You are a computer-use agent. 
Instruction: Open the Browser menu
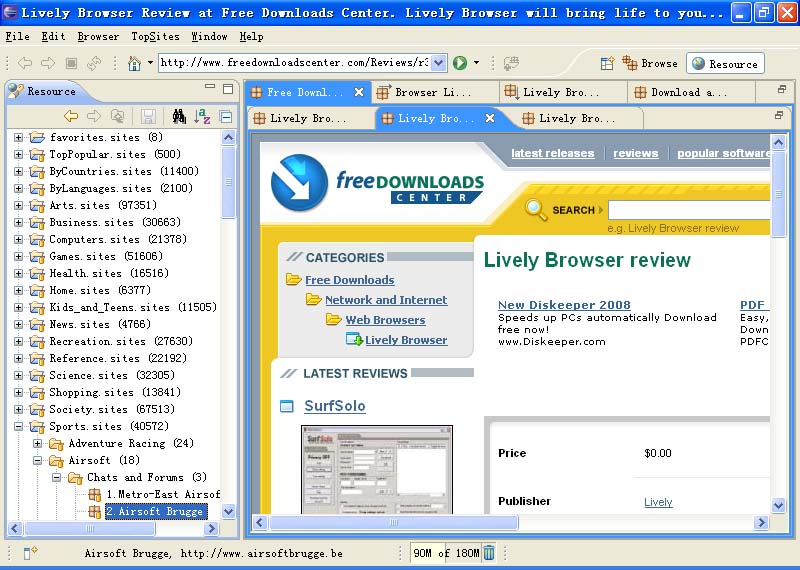[x=98, y=36]
